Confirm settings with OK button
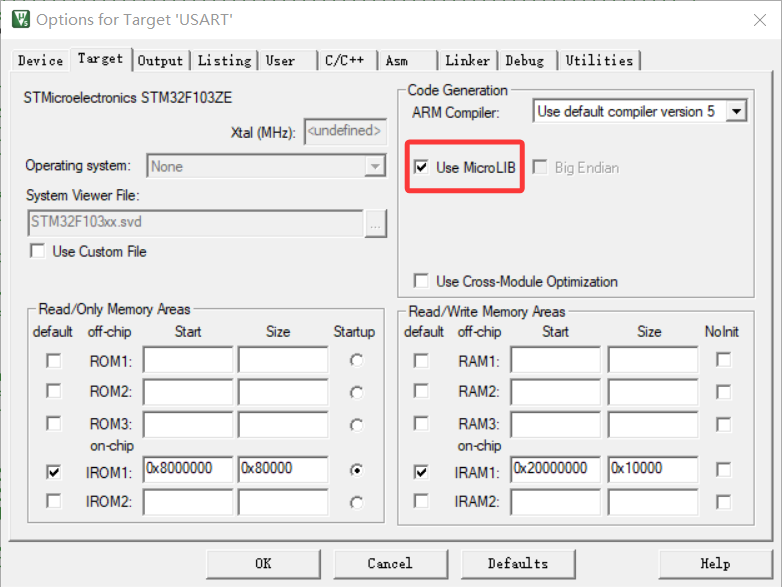Screen dimensions: 782x587 (x=263, y=564)
